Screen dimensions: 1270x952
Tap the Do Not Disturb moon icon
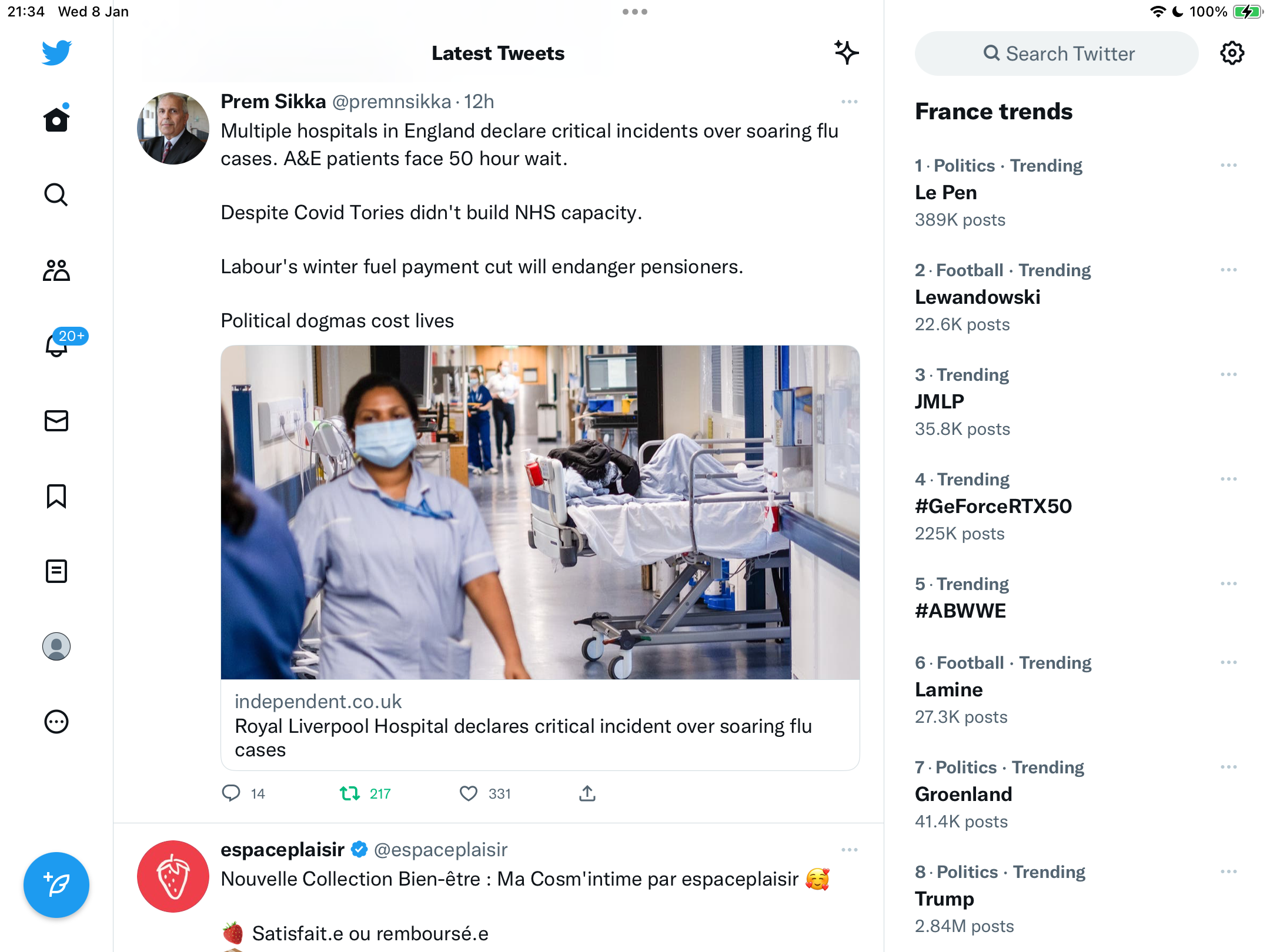tap(1178, 12)
